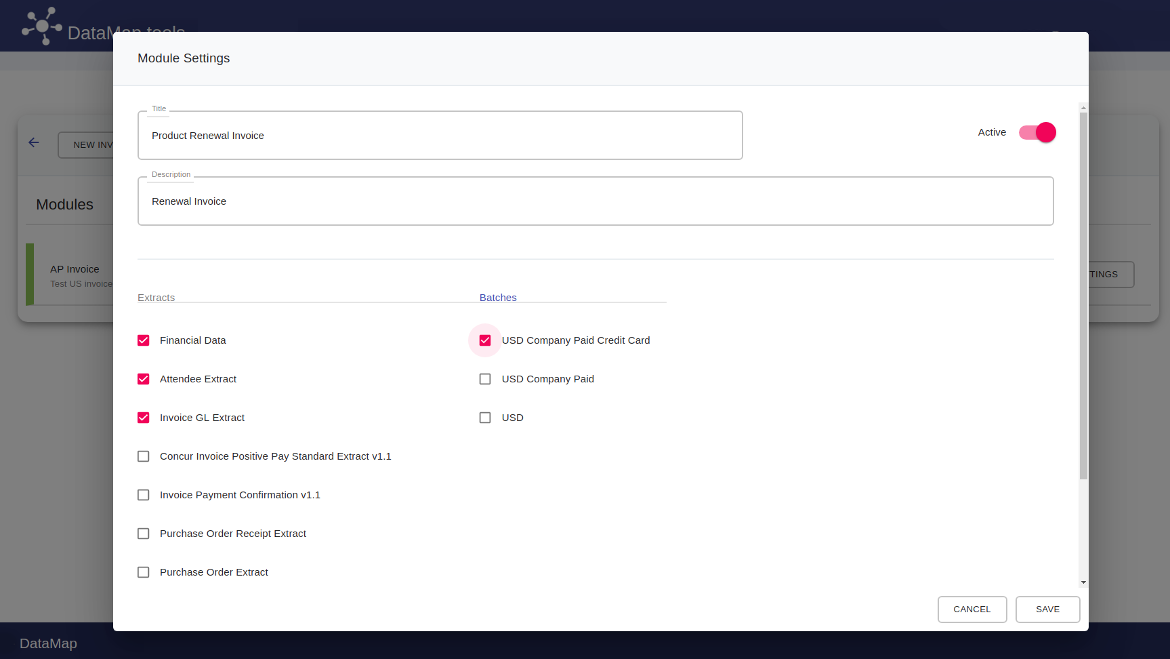Image resolution: width=1170 pixels, height=659 pixels.
Task: Uncheck the Financial Data extract
Action: tap(144, 340)
